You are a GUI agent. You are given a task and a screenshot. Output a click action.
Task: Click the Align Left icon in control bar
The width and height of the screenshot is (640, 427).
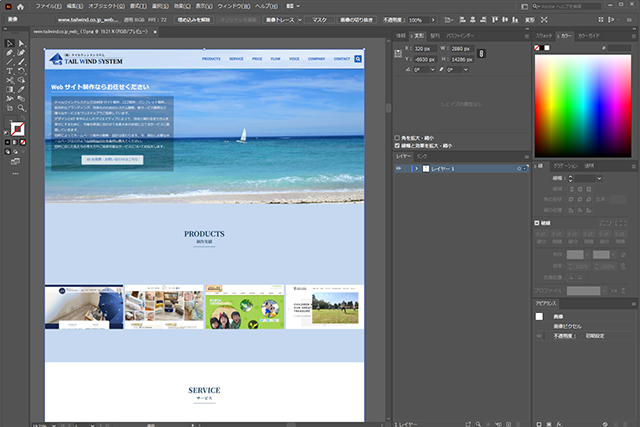pyautogui.click(x=462, y=20)
